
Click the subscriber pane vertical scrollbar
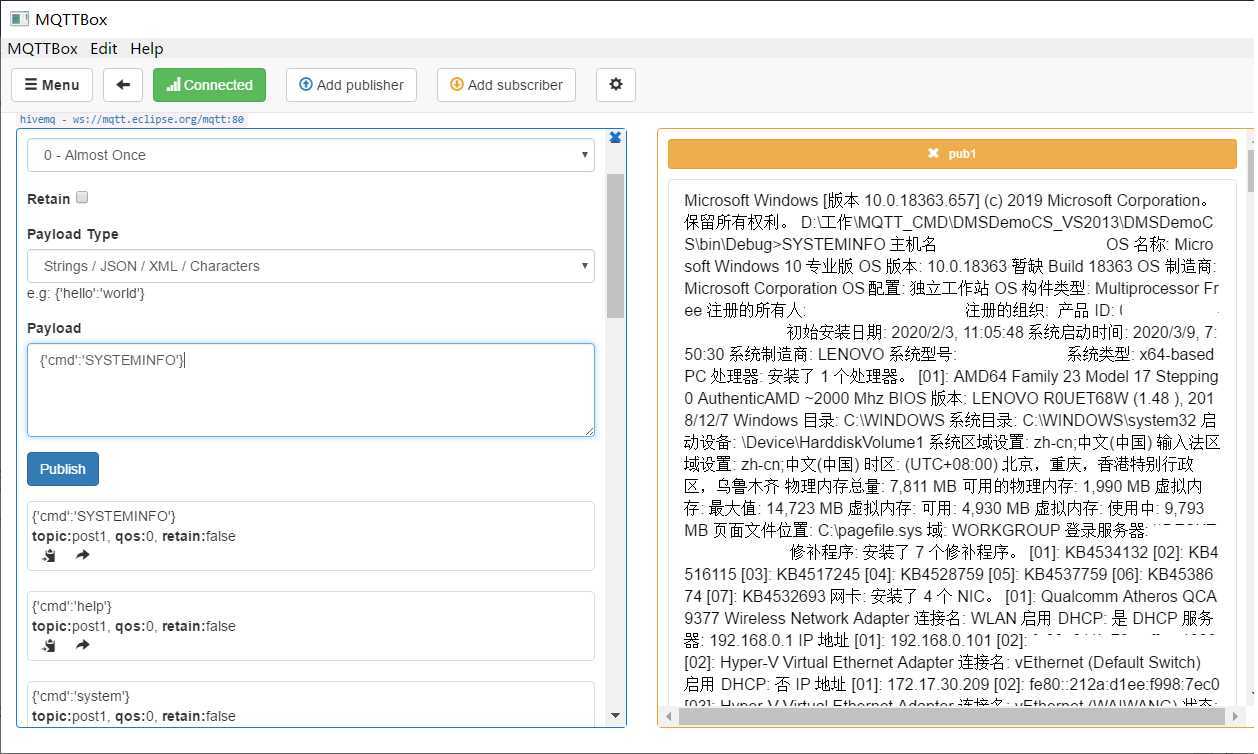click(x=1250, y=170)
